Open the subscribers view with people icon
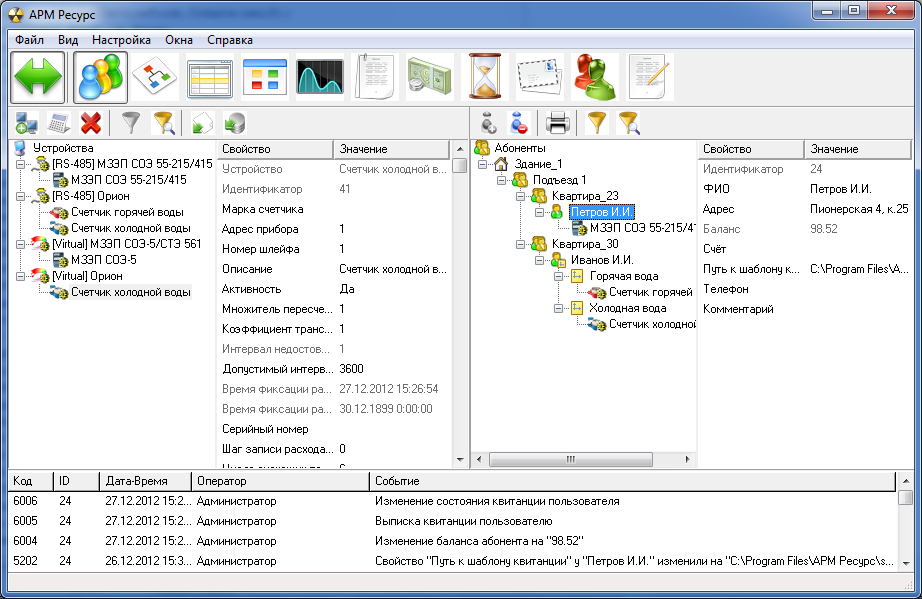 [x=99, y=77]
